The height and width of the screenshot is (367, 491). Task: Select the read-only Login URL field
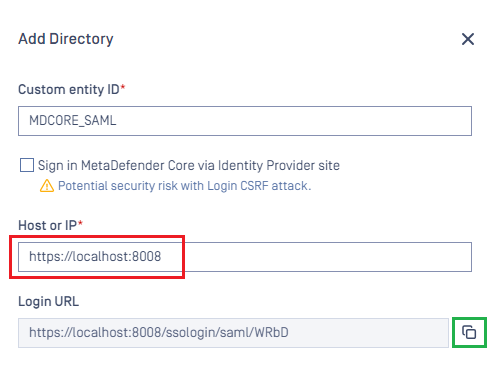pyautogui.click(x=233, y=333)
